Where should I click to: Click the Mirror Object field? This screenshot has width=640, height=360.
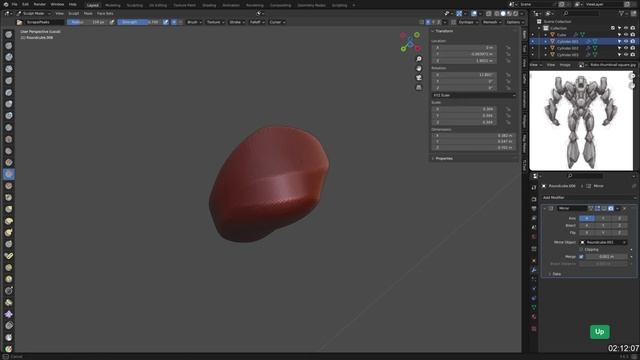click(603, 242)
